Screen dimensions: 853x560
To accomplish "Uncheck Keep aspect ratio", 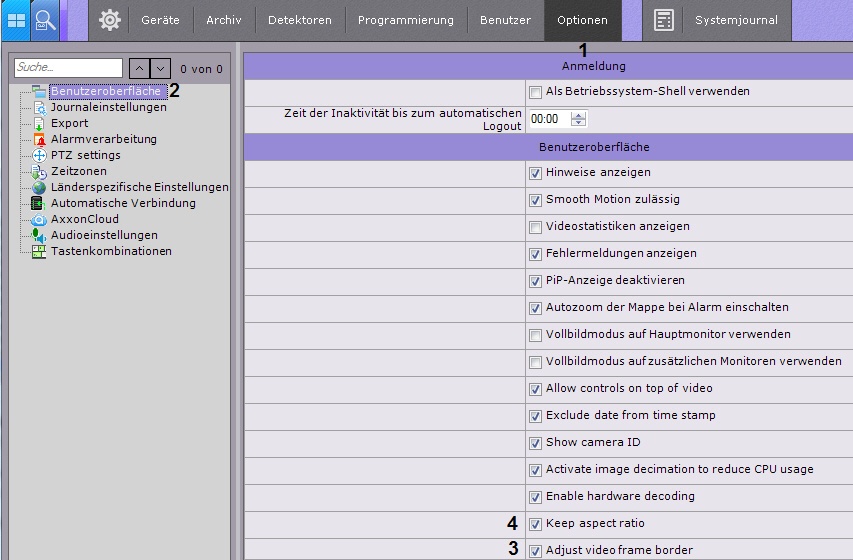I will pyautogui.click(x=536, y=524).
